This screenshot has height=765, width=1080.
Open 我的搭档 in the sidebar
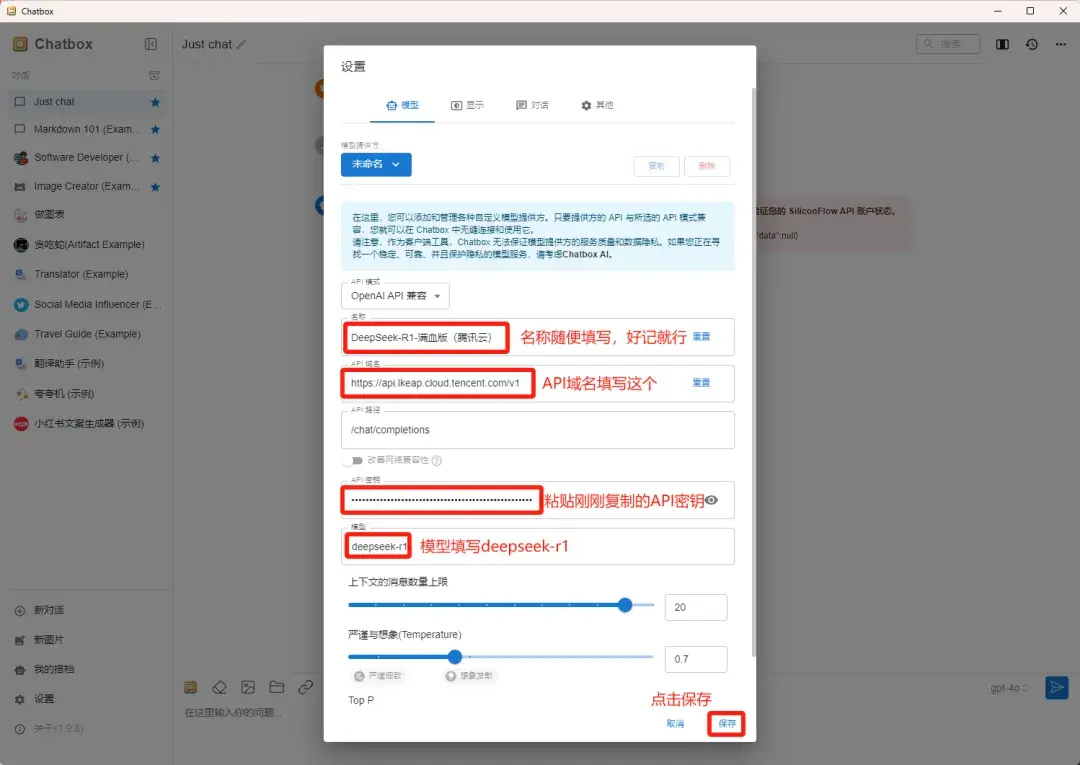[86, 669]
